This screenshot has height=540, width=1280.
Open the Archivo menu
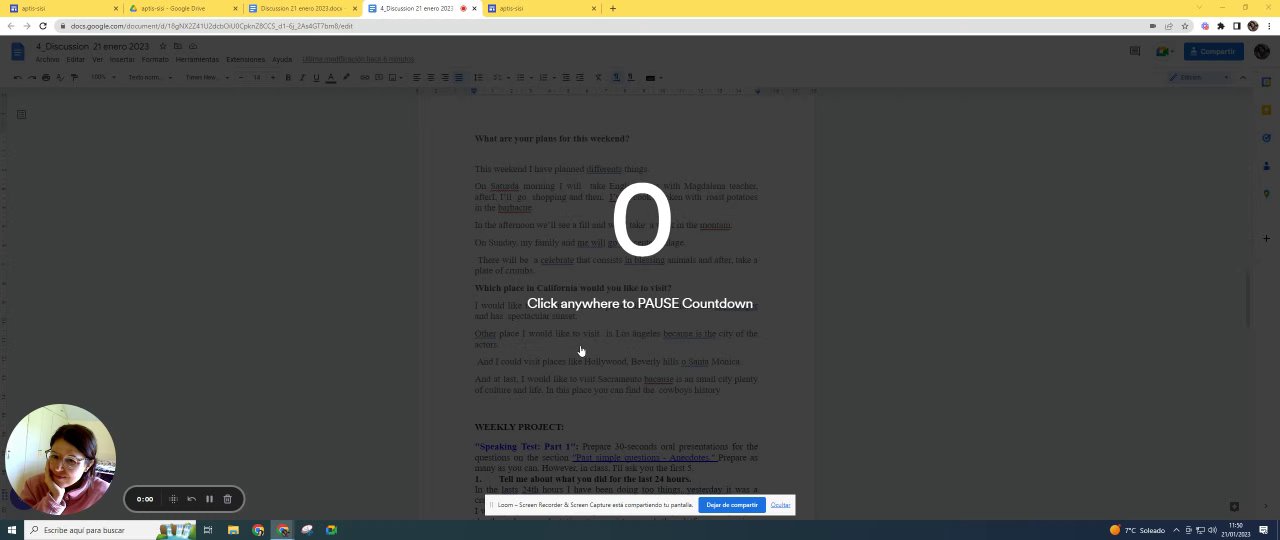pos(47,60)
